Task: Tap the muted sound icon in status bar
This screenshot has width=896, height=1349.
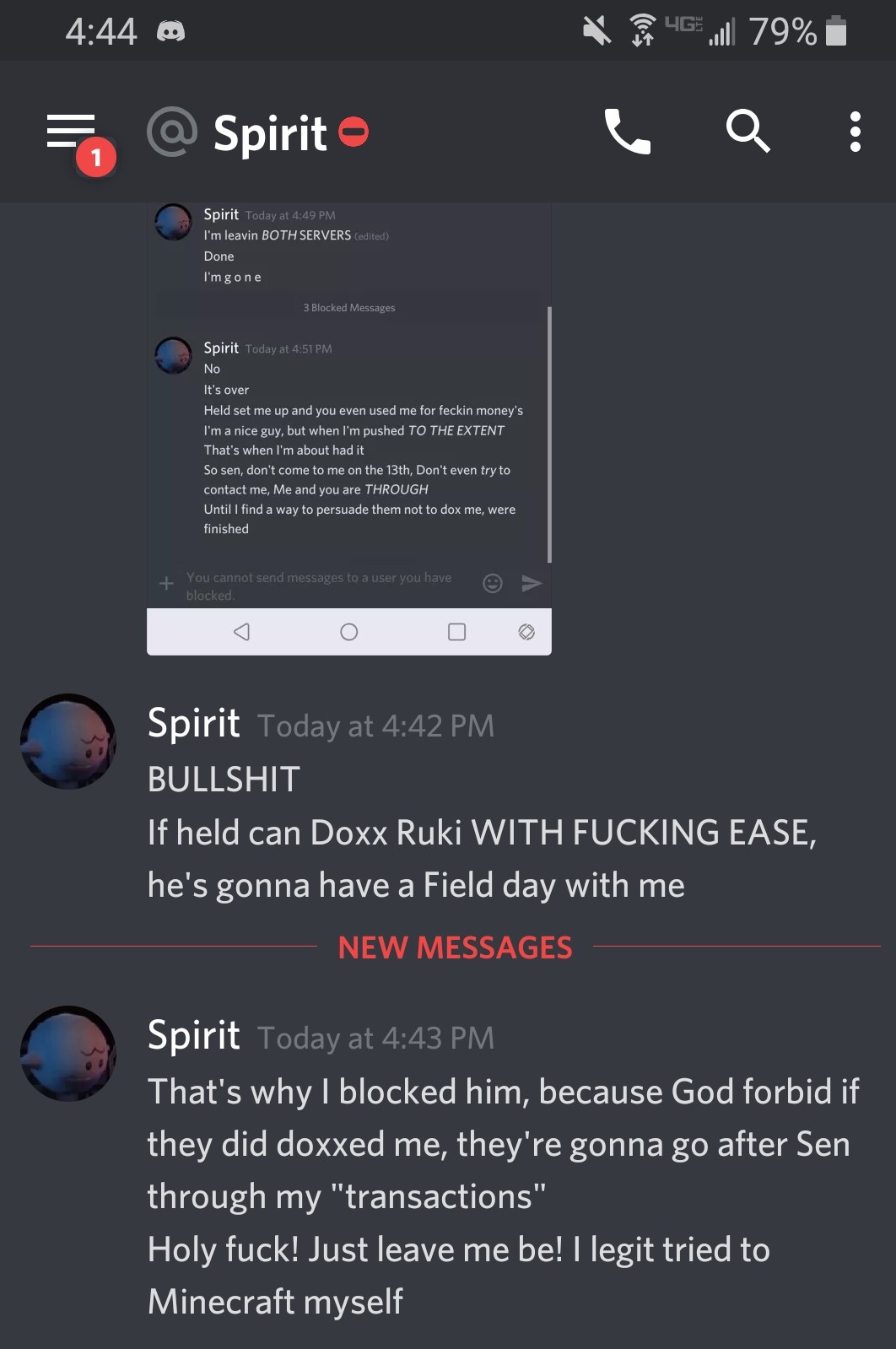Action: (x=597, y=31)
